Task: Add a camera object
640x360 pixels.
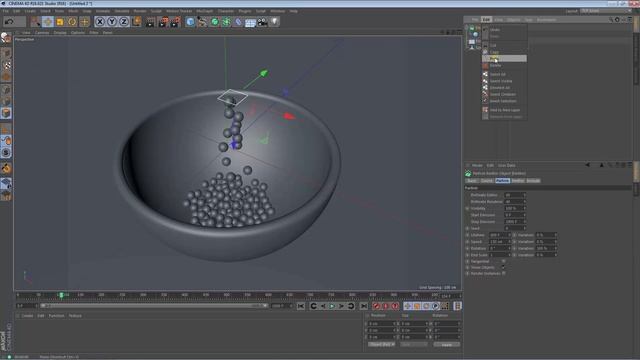Action: pos(262,21)
